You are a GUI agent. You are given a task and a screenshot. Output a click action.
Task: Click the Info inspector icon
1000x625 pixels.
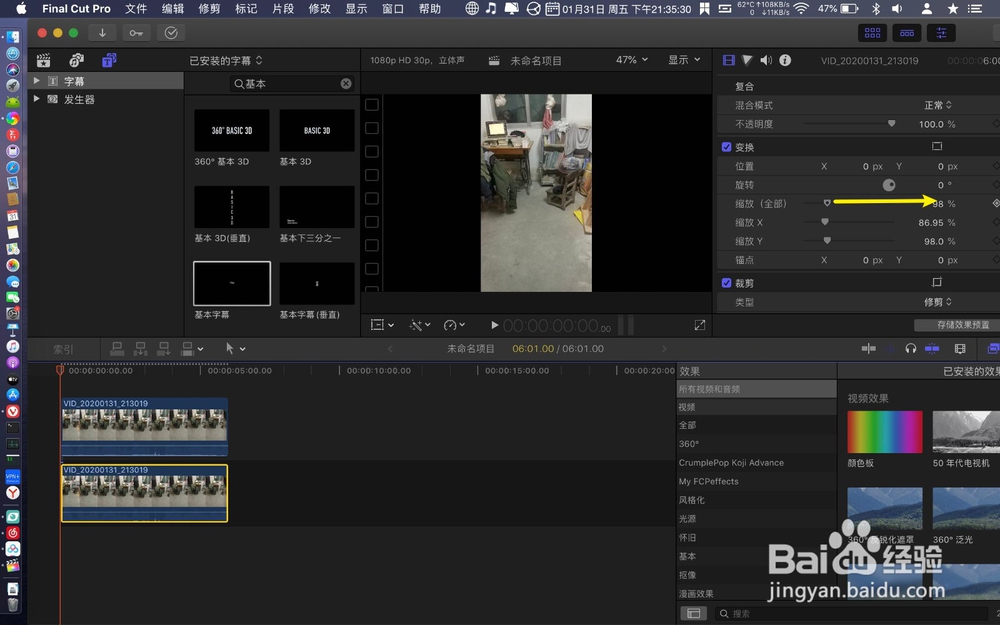coord(786,60)
